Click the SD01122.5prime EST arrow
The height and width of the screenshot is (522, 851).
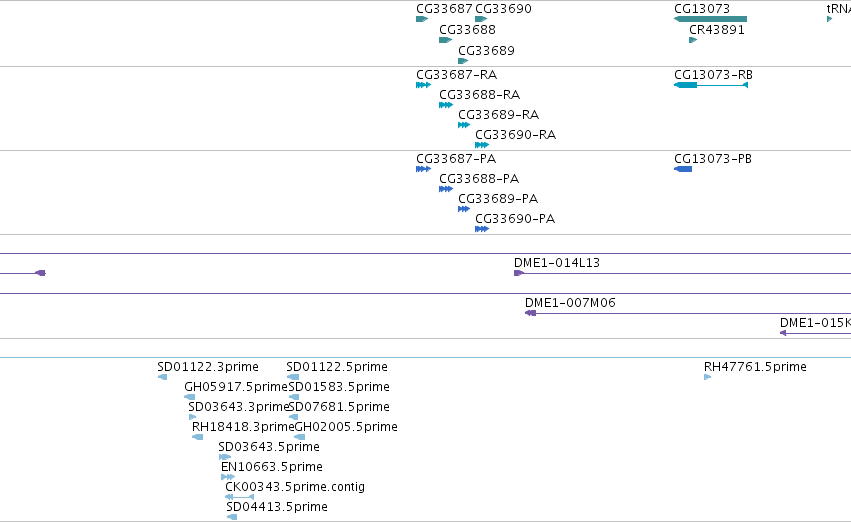point(293,378)
